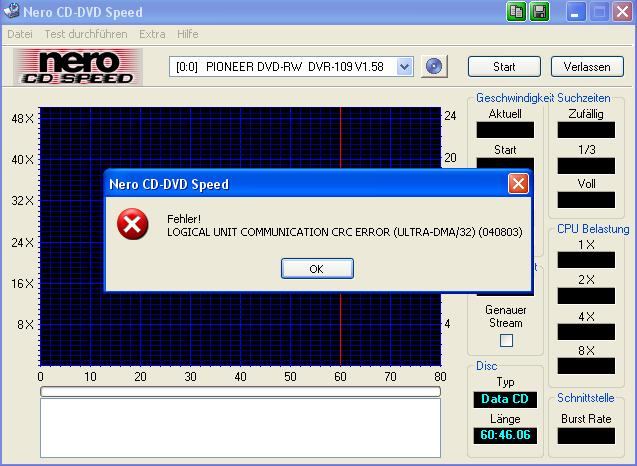Screen dimensions: 637x466
Task: Click the CPU Belastung 4X display box
Action: [x=586, y=332]
